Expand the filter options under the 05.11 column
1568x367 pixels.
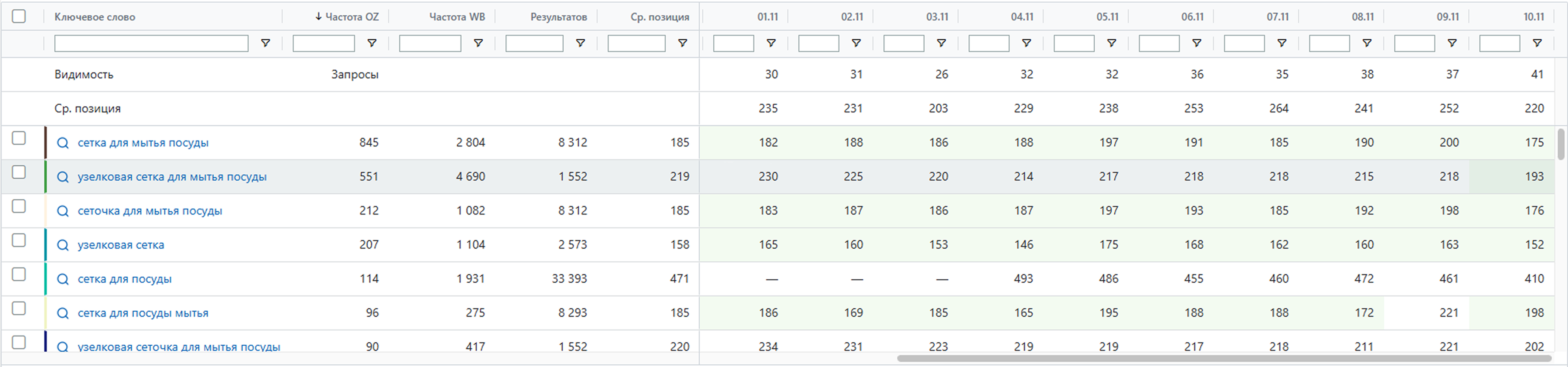(1111, 43)
